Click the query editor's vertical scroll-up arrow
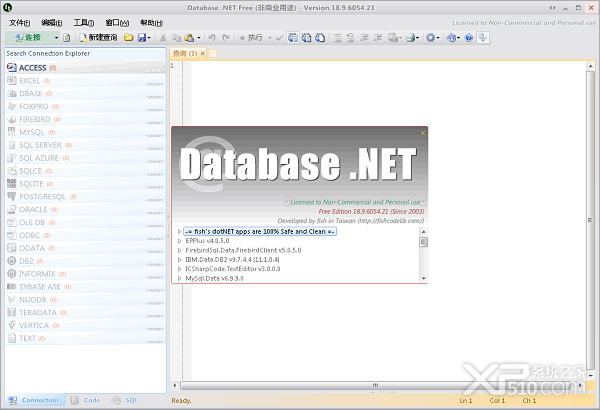Screen dimensions: 600x410 coord(591,66)
